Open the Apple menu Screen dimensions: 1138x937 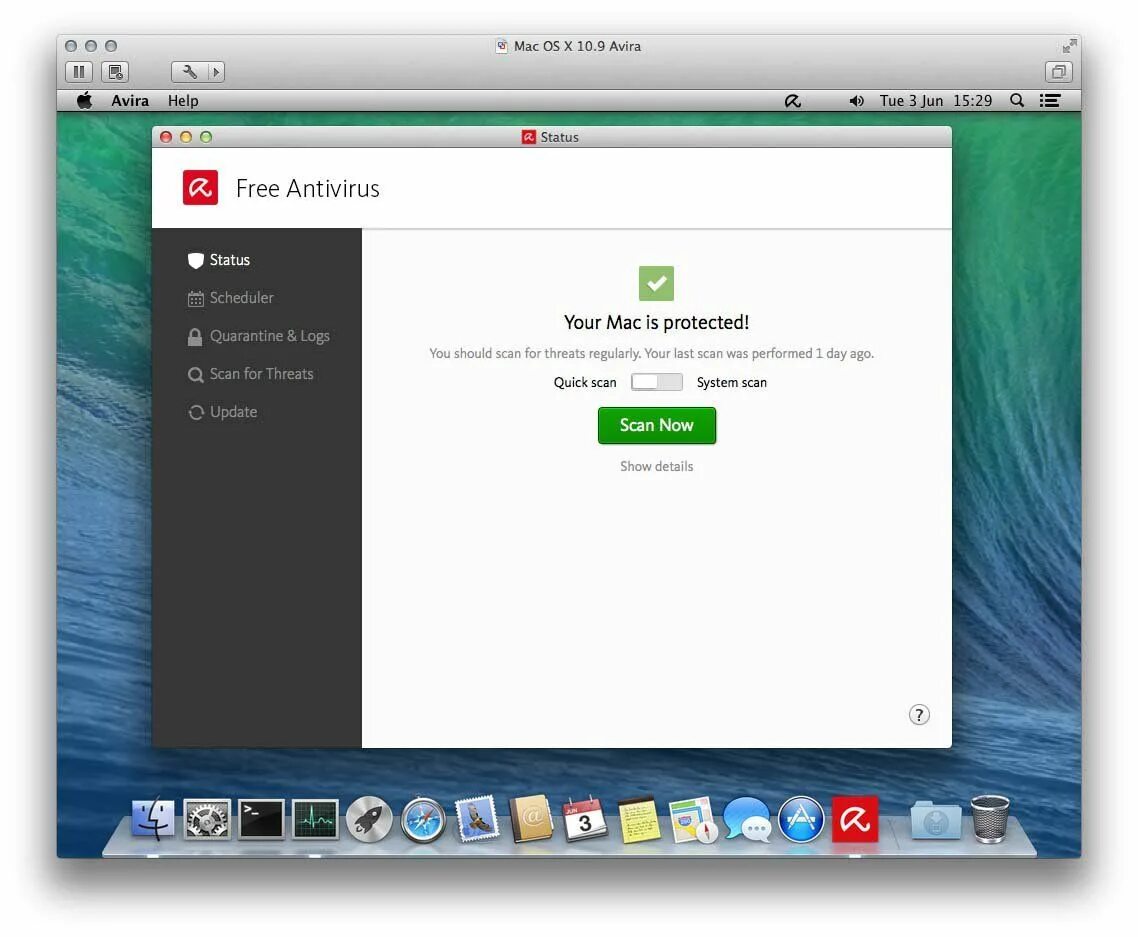85,100
